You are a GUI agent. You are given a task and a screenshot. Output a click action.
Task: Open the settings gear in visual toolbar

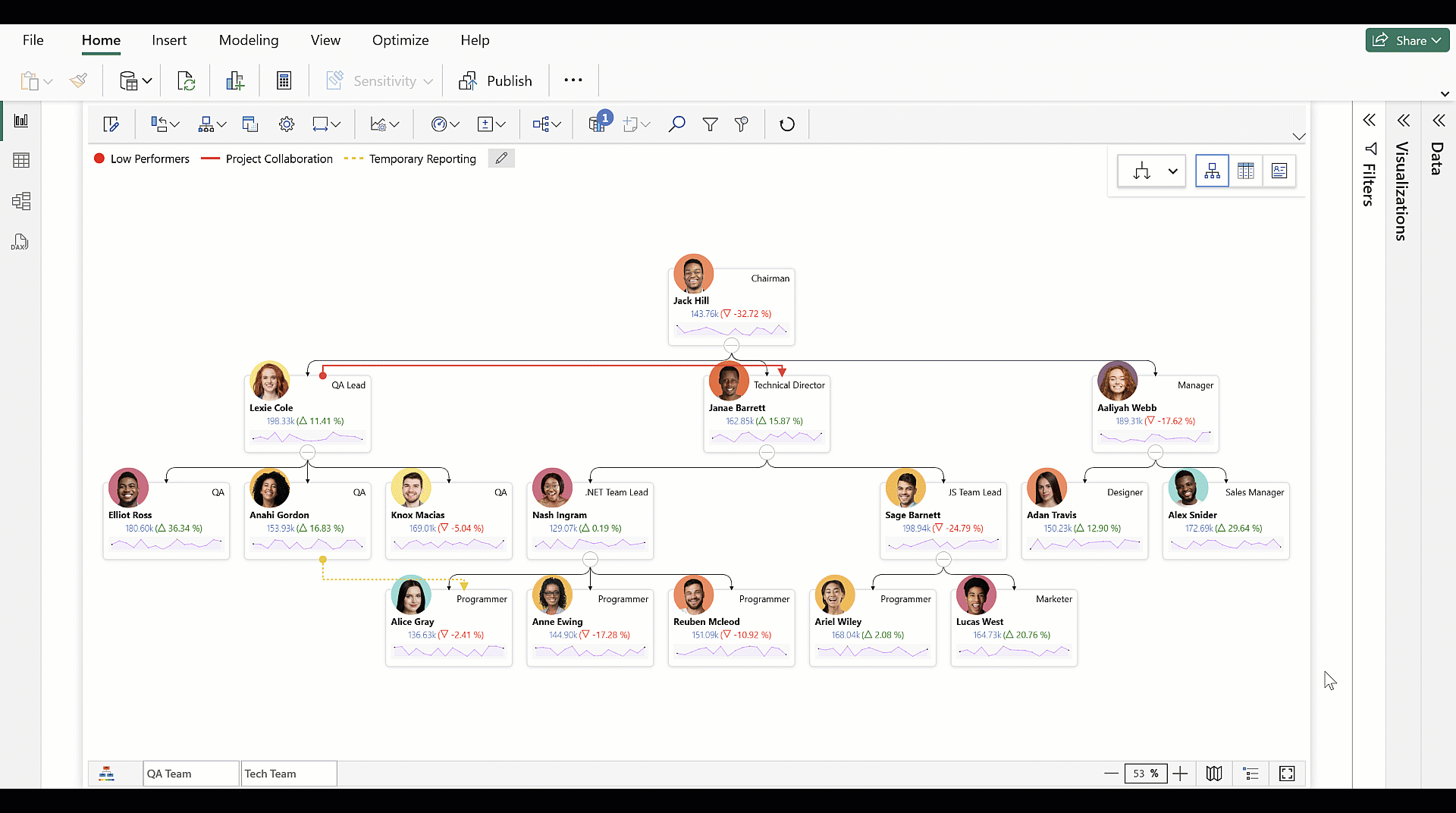[286, 124]
